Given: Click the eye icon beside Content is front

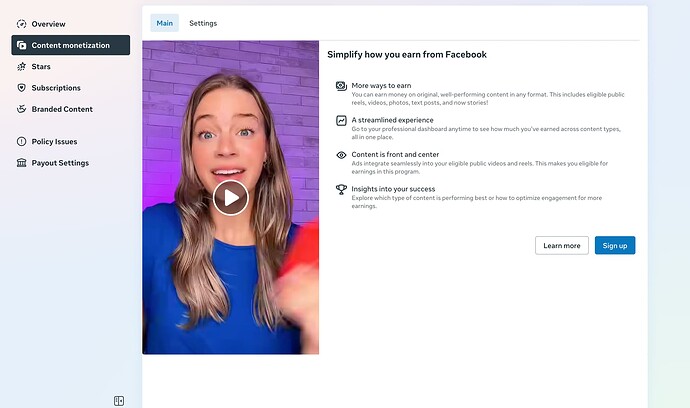Looking at the screenshot, I should 341,155.
